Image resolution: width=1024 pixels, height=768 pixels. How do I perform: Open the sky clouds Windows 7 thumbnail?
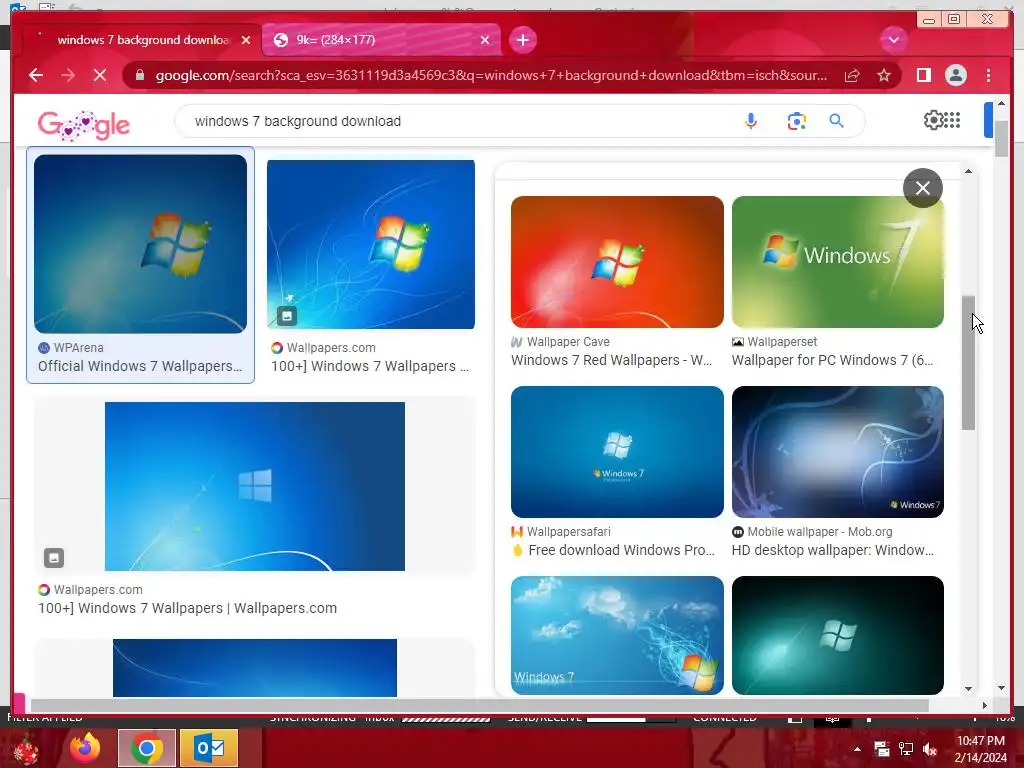coord(617,635)
